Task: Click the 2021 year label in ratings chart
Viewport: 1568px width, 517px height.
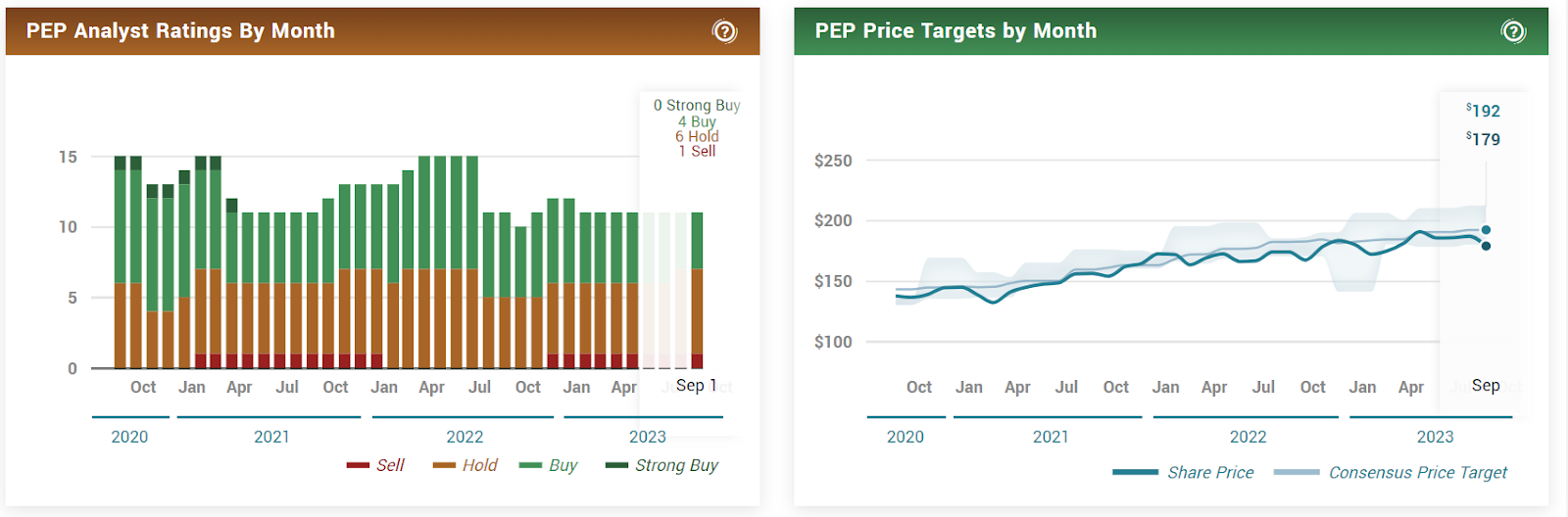Action: [271, 437]
